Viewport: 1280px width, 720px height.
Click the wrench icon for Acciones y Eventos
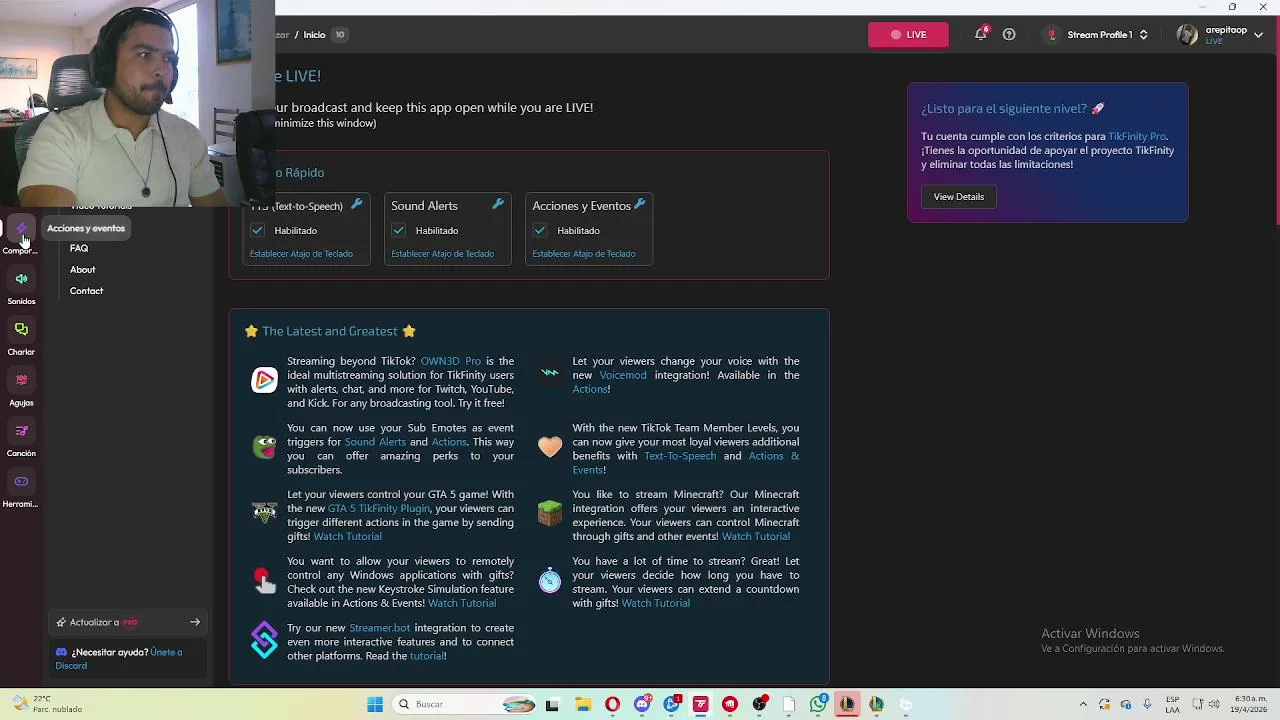(640, 204)
